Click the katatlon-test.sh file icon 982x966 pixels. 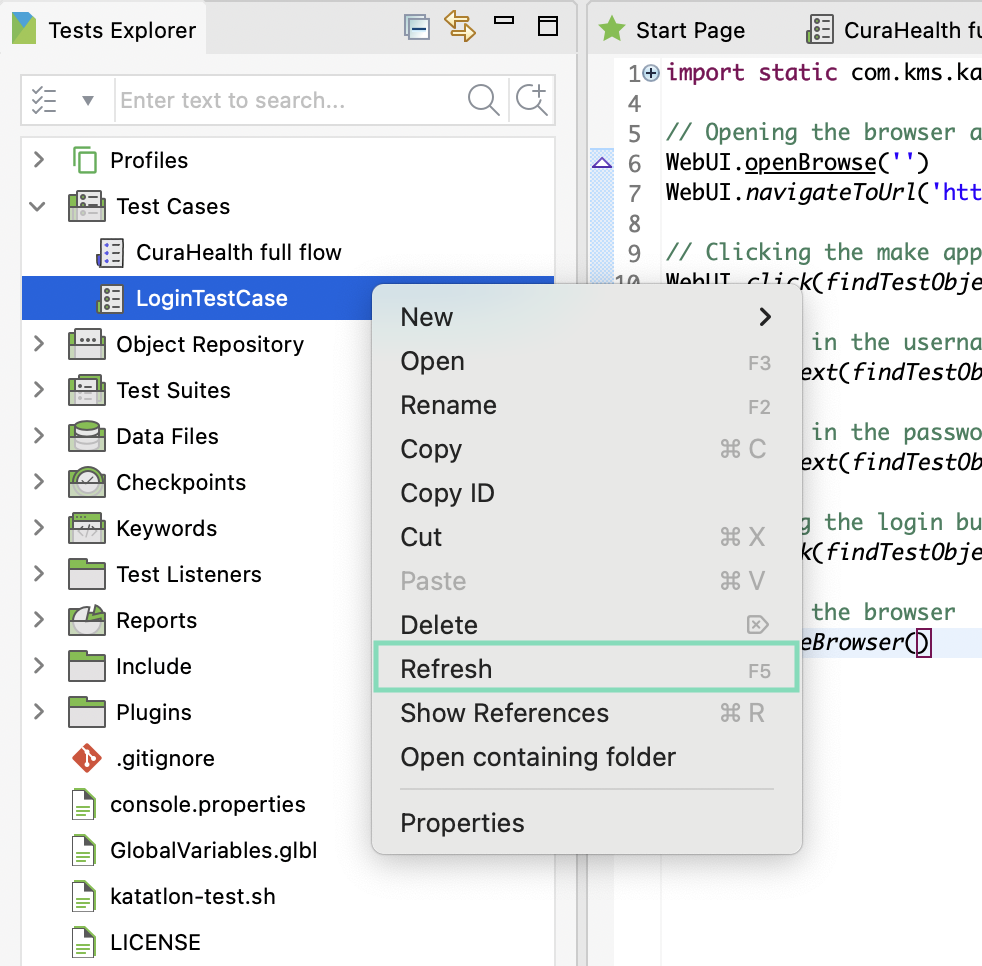84,896
